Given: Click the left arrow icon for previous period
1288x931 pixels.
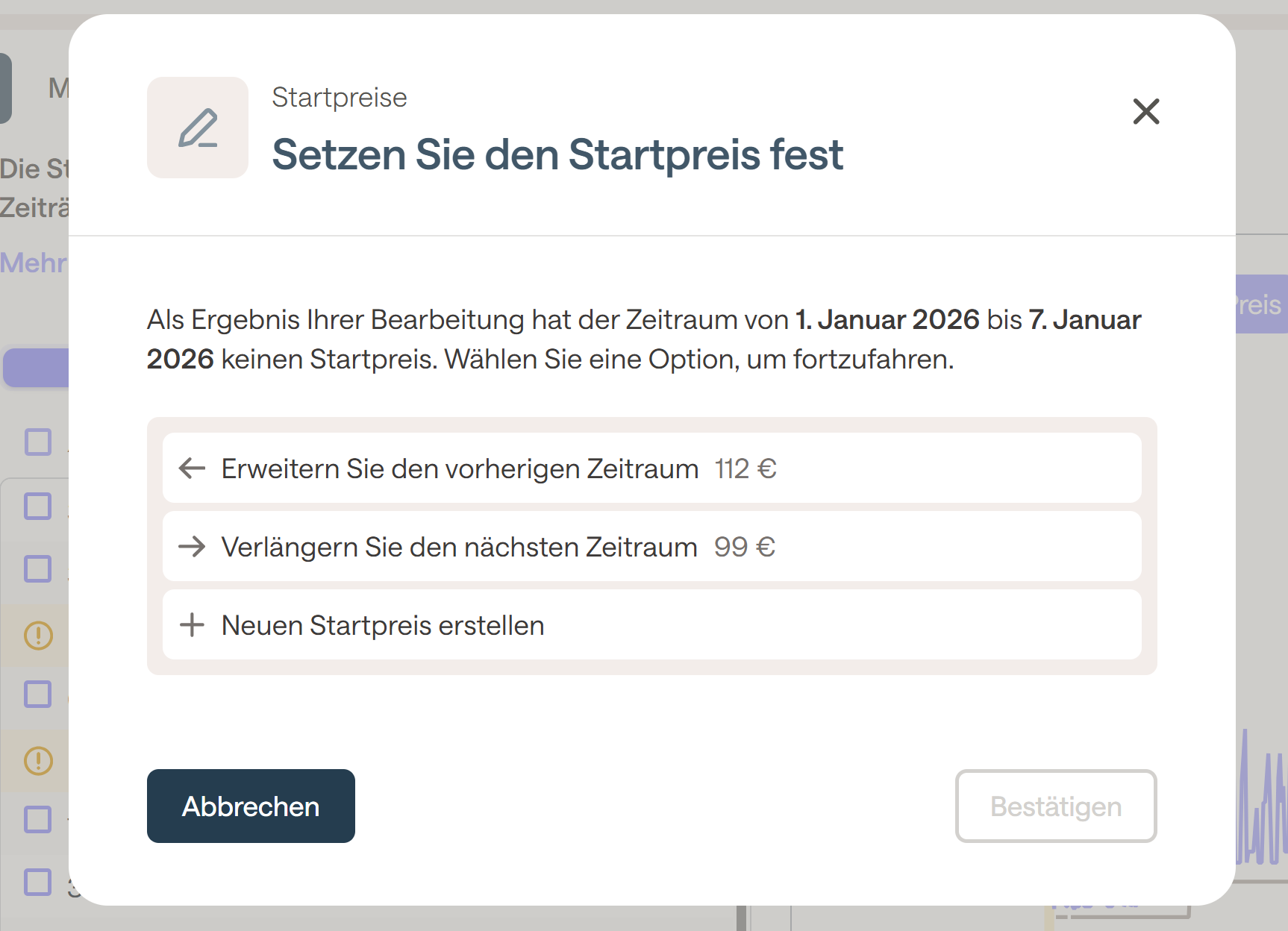Looking at the screenshot, I should point(192,468).
